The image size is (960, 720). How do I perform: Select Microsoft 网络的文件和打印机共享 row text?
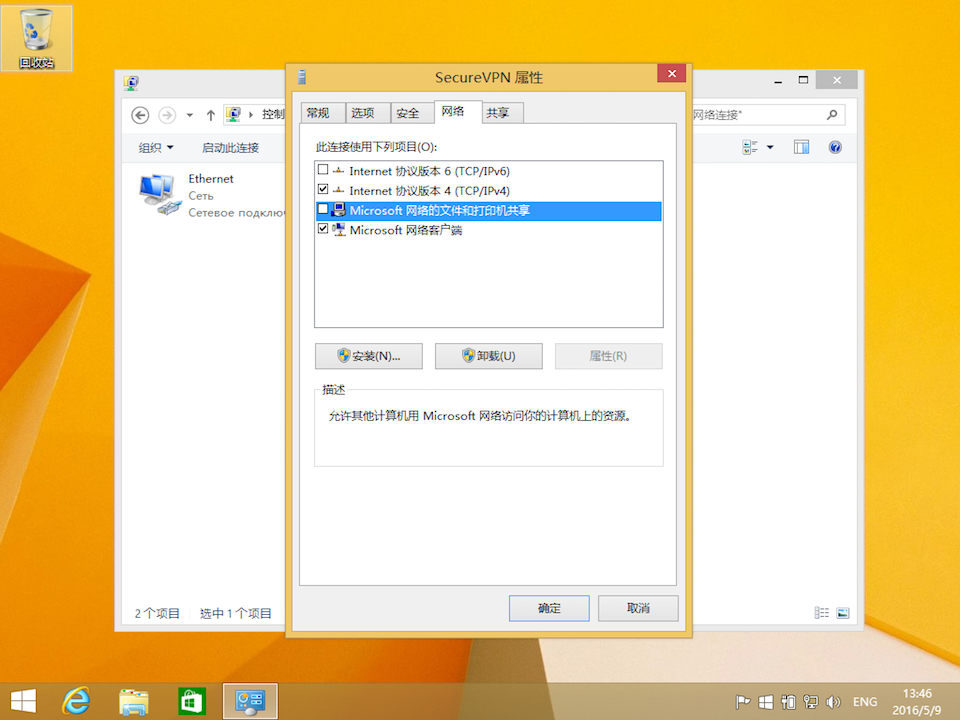(440, 211)
